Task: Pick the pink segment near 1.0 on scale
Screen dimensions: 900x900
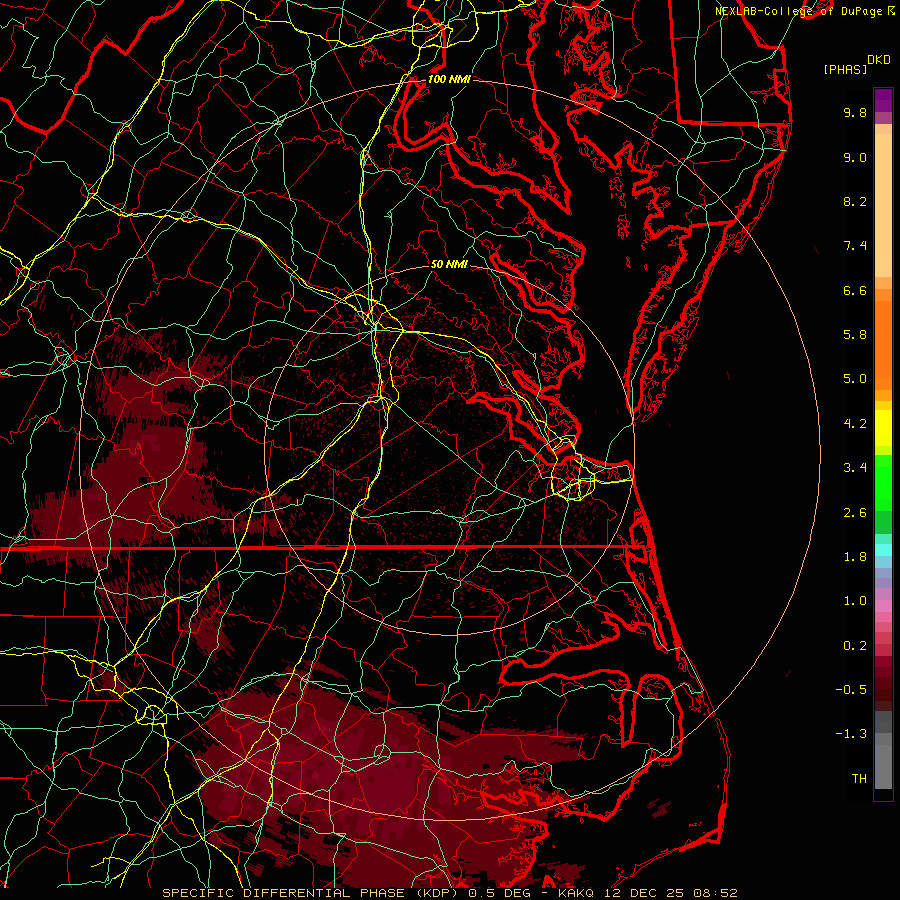Action: (x=883, y=606)
